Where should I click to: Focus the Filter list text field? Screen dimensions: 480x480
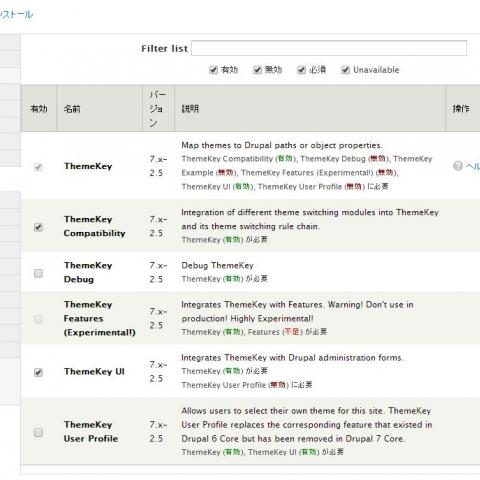329,48
